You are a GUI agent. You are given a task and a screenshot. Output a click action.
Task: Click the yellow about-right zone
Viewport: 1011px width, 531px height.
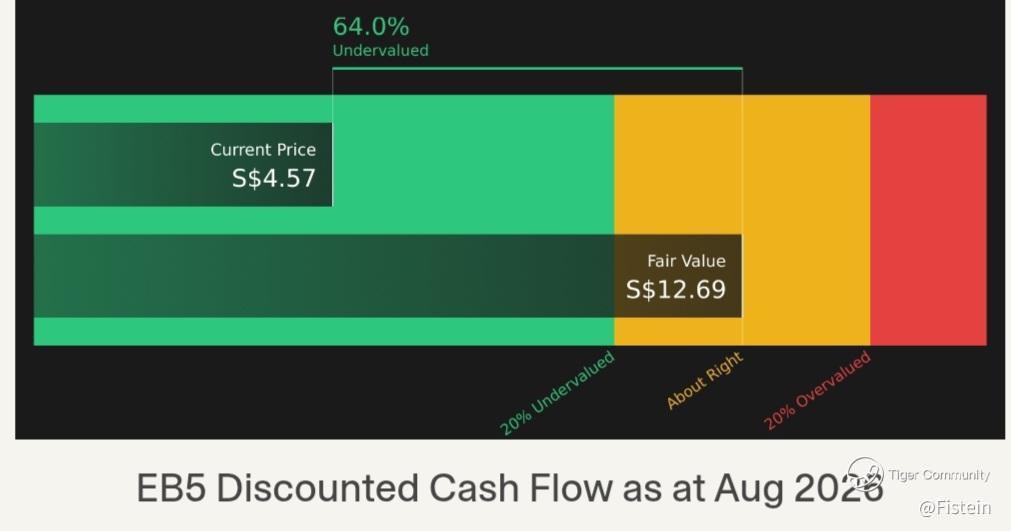(x=742, y=220)
